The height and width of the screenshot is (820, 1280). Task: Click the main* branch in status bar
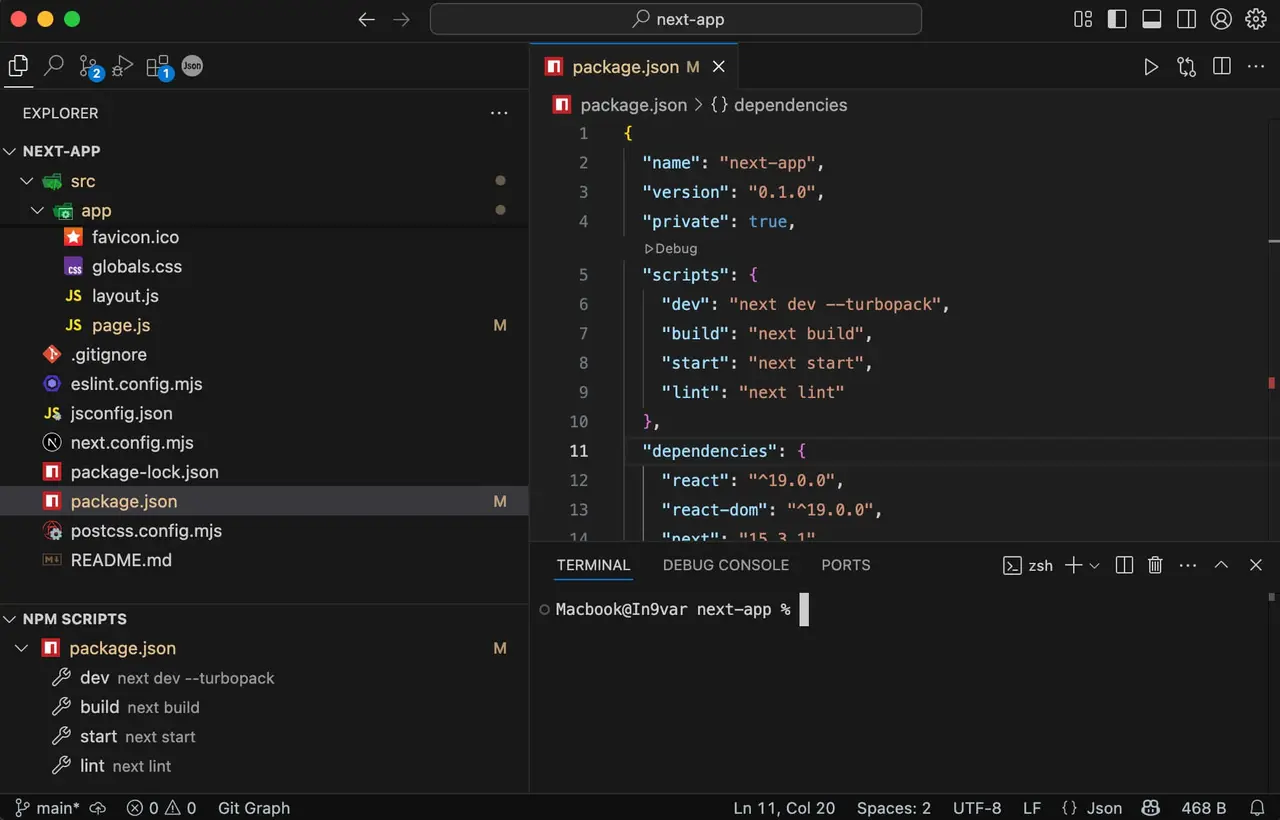tap(47, 808)
